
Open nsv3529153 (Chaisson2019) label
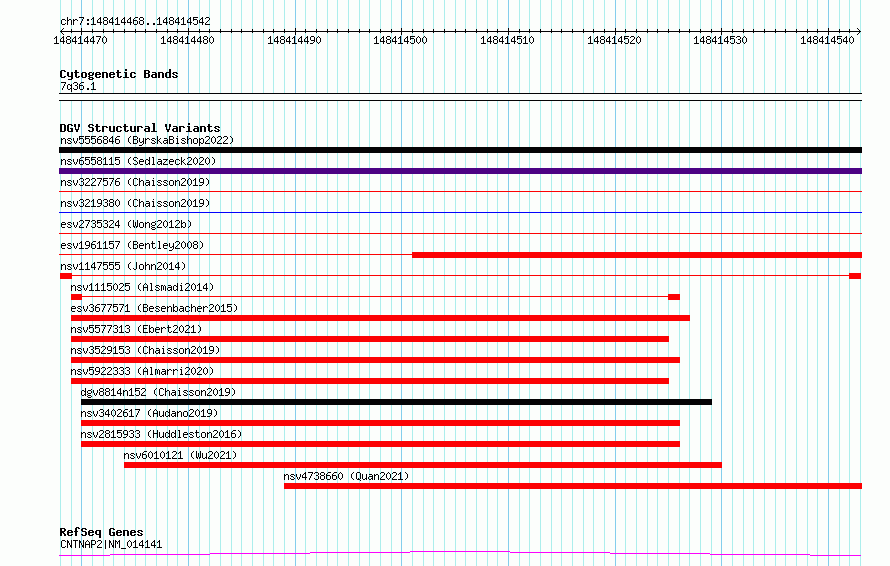coord(145,350)
